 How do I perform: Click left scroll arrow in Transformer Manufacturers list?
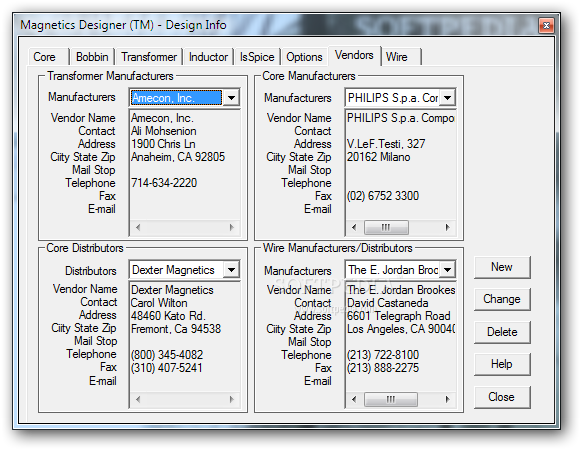(x=138, y=227)
